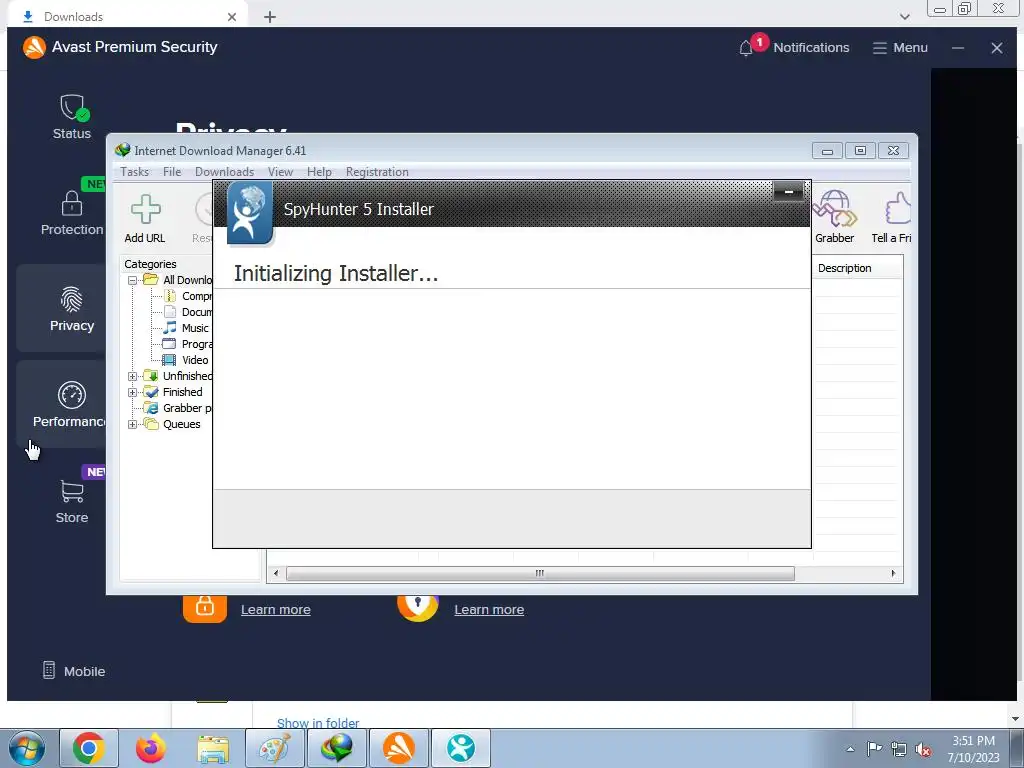Select Video category in IDM

[x=186, y=360]
